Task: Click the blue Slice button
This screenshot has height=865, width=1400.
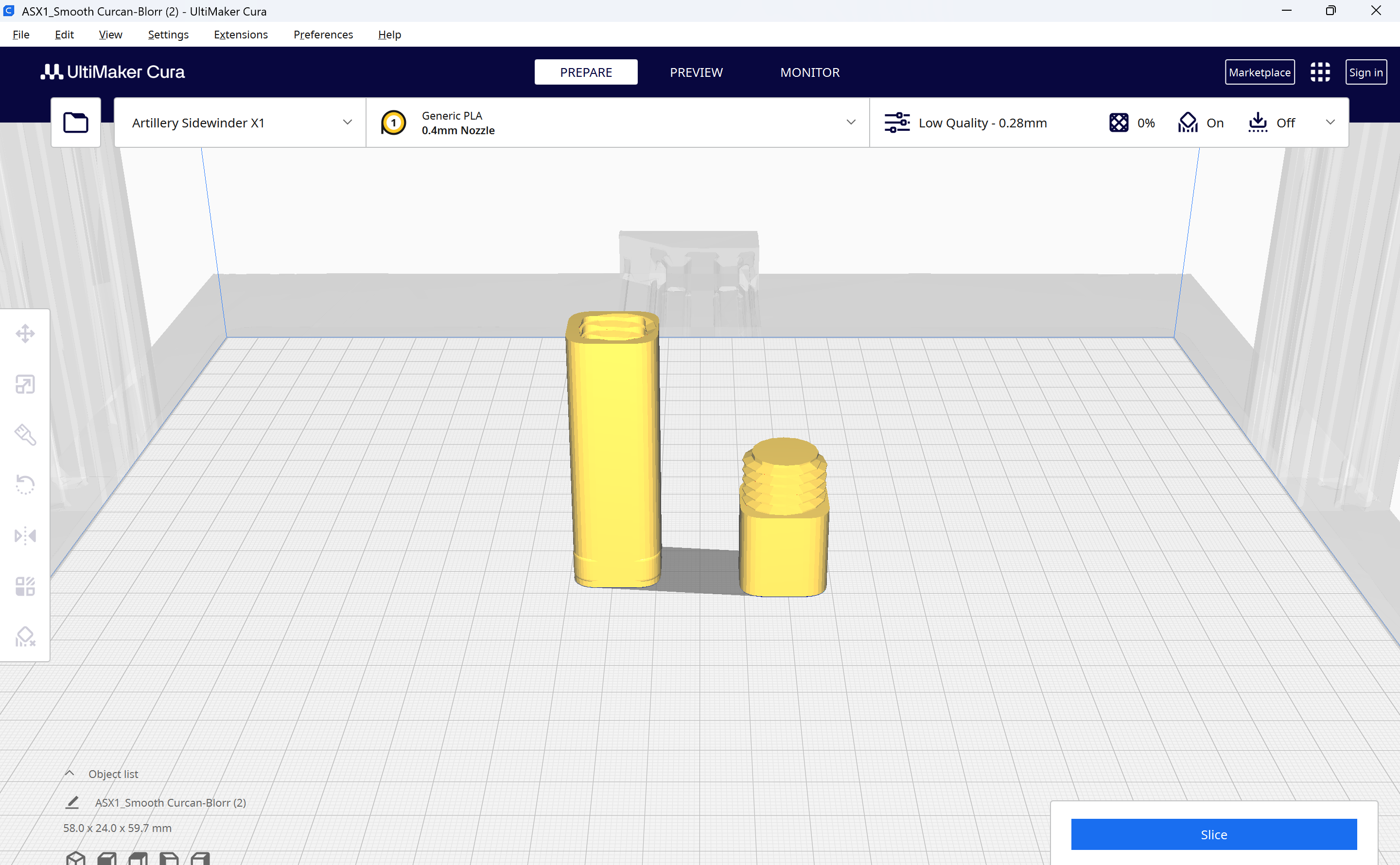Action: coord(1213,834)
